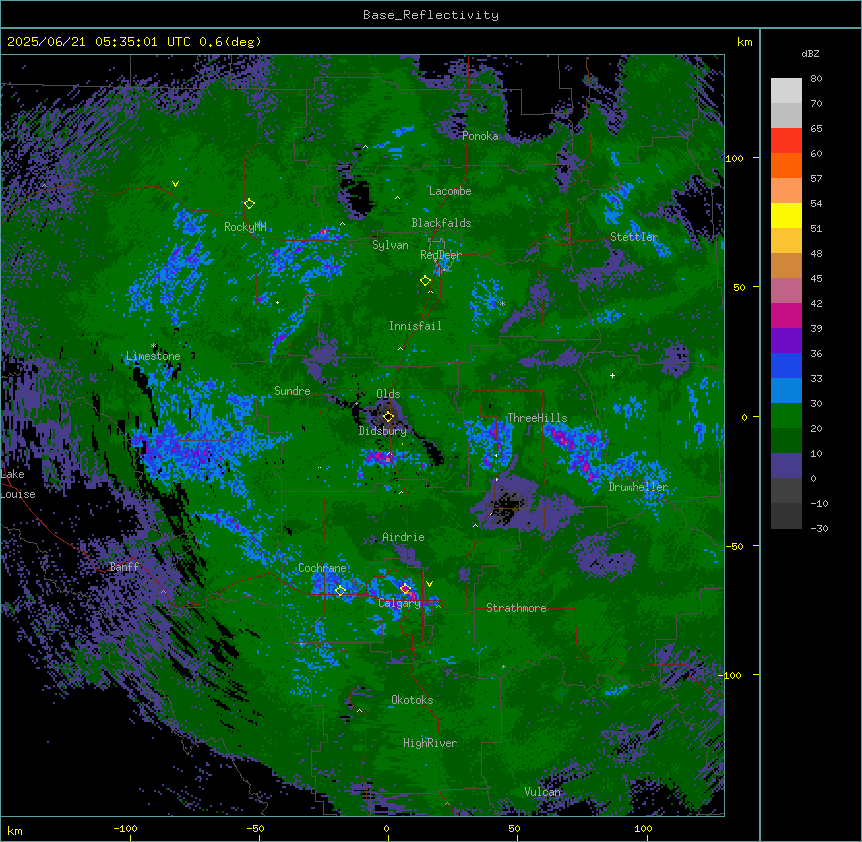Select the -100 tick on right vertical axis
Image resolution: width=862 pixels, height=842 pixels.
731,675
